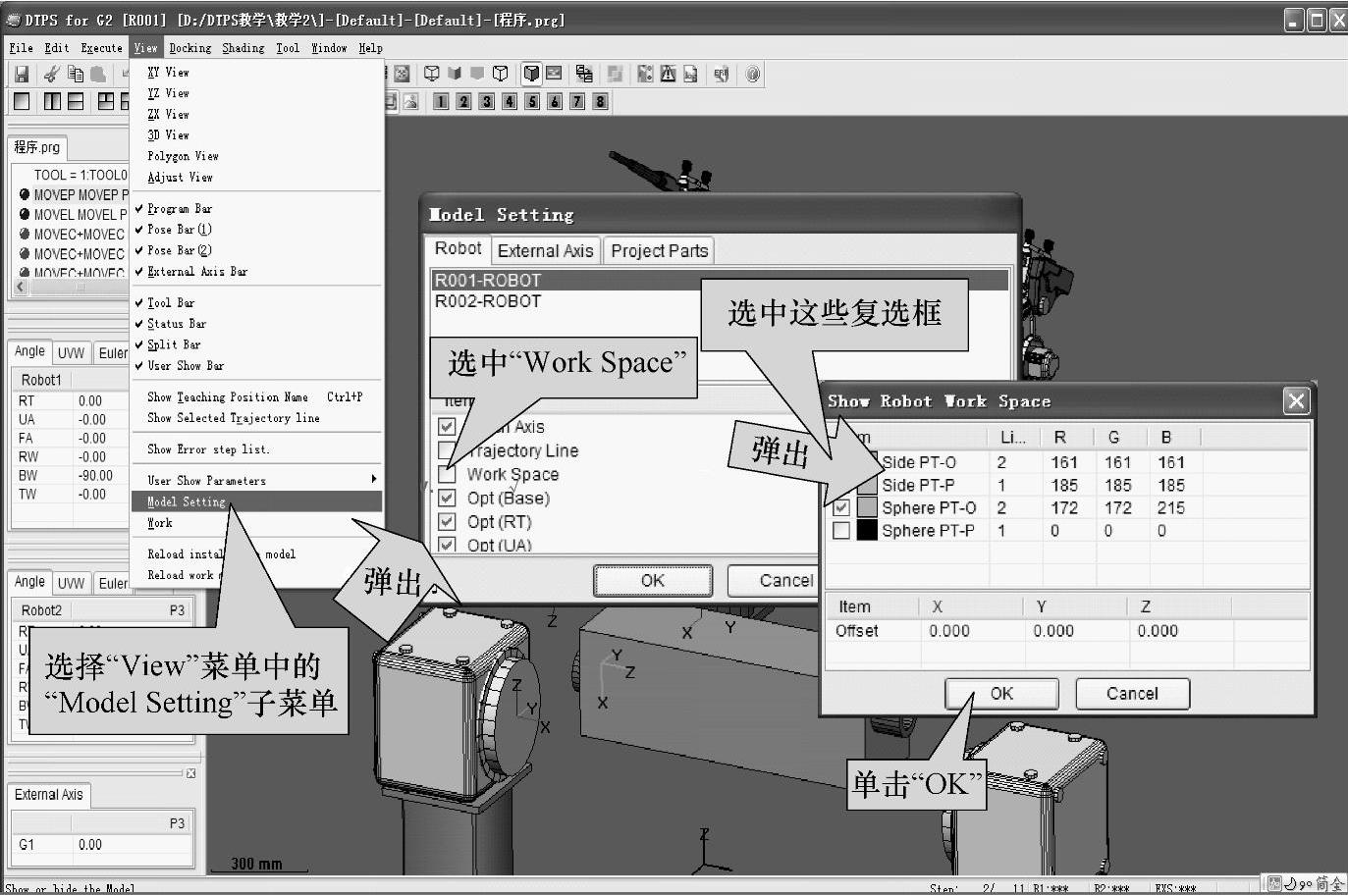Image resolution: width=1348 pixels, height=896 pixels.
Task: Open the Euler tab above Robot2
Action: [x=113, y=583]
